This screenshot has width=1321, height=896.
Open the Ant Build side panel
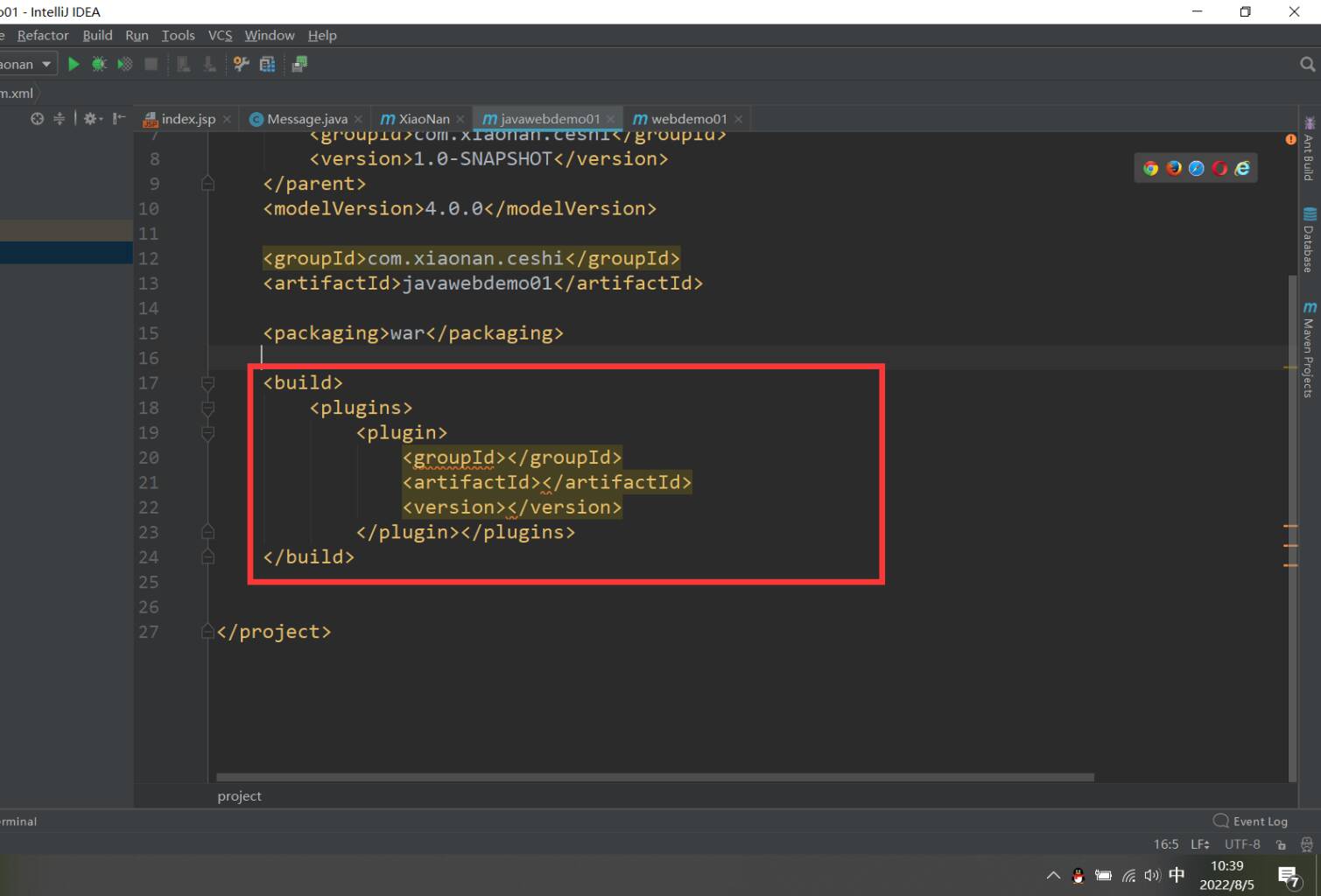(x=1309, y=149)
